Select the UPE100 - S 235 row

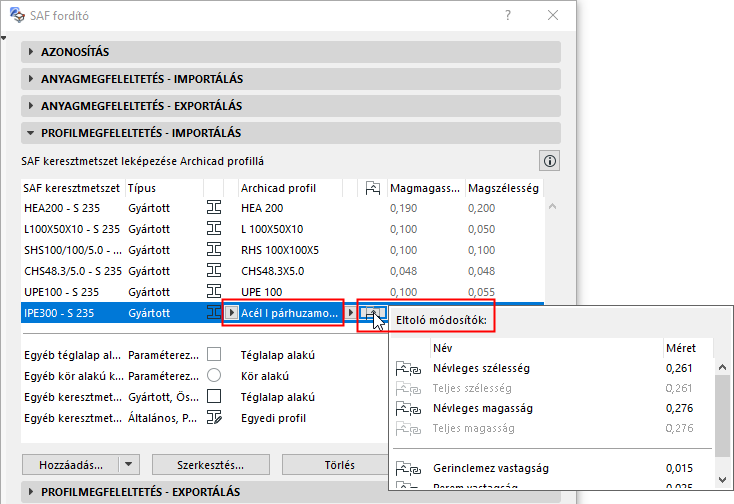pos(282,292)
